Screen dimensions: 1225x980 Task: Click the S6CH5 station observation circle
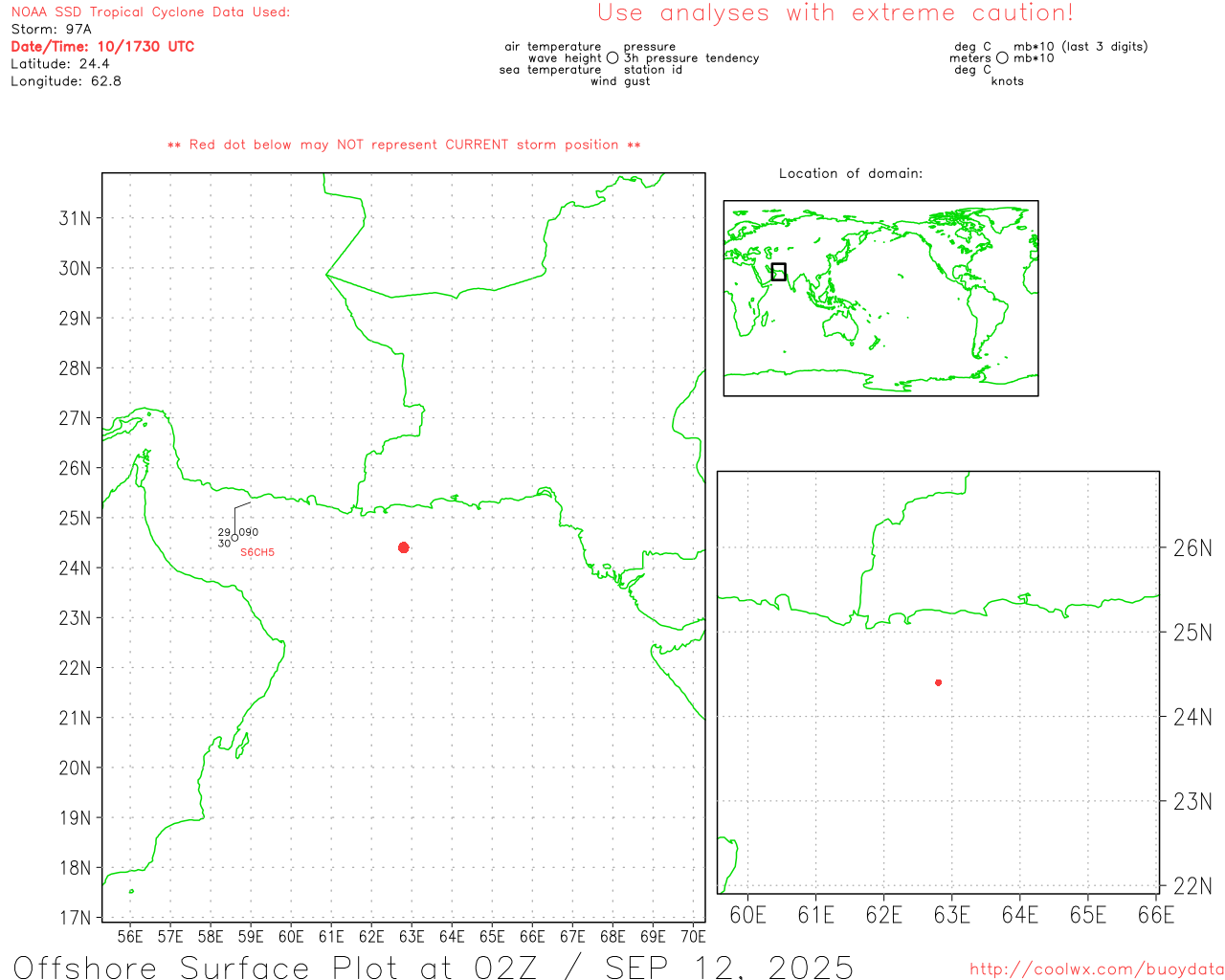pyautogui.click(x=234, y=538)
